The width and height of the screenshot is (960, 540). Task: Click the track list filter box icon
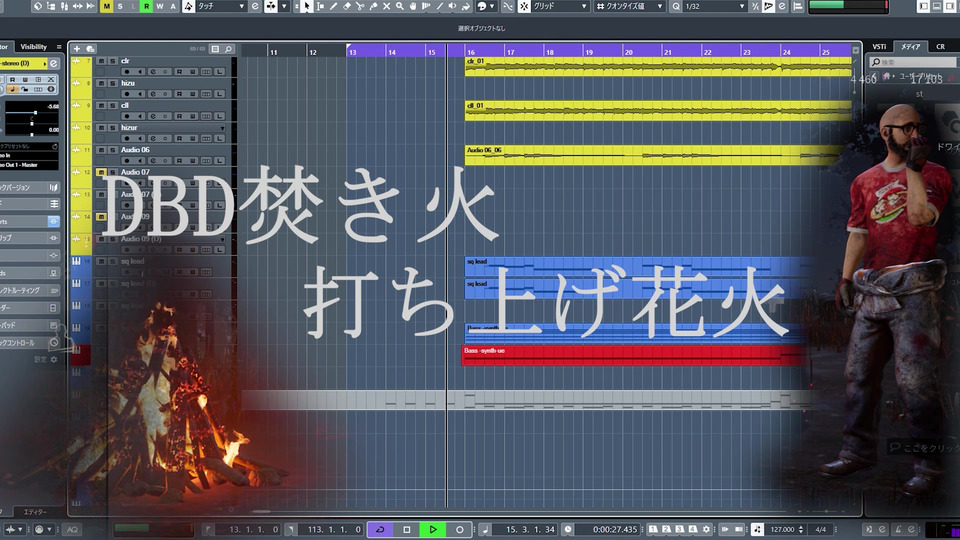[215, 48]
